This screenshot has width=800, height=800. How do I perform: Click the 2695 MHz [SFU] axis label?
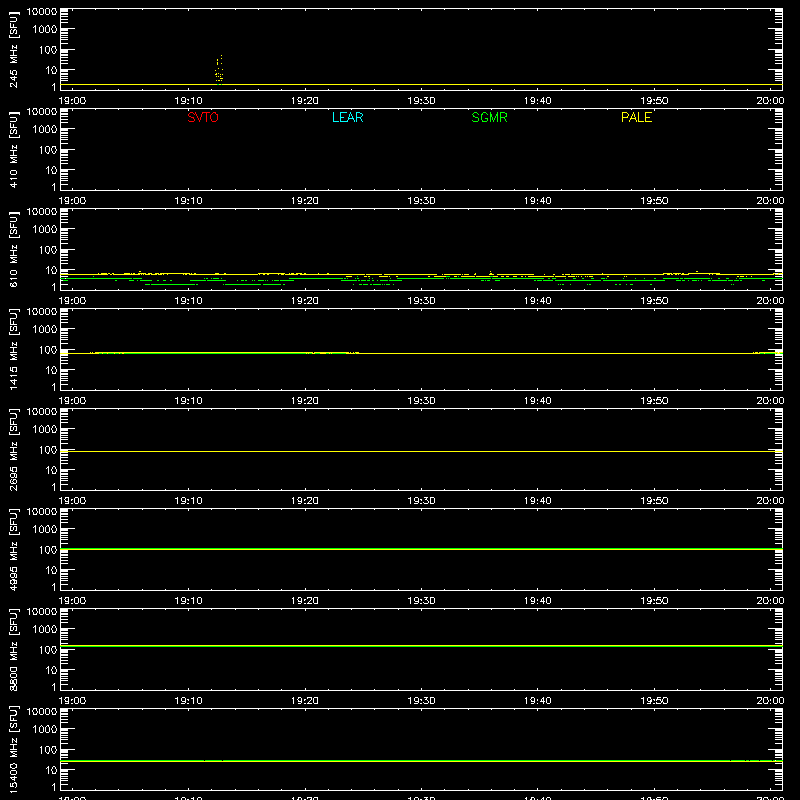(14, 449)
